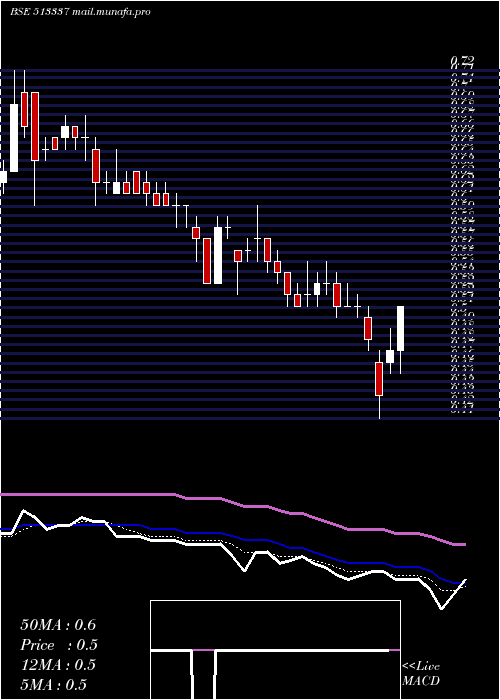Click the 0.72 top price axis label
The width and height of the screenshot is (500, 700).
coord(462,61)
